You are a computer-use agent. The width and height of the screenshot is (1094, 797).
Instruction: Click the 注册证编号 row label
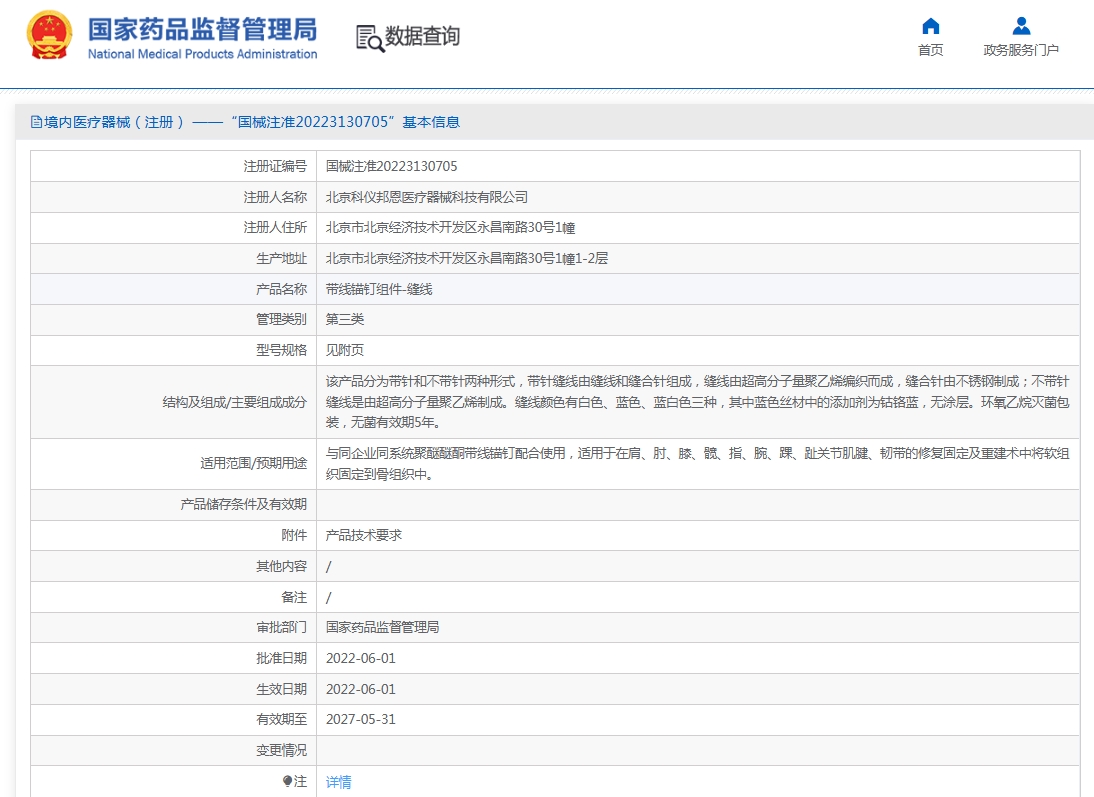(x=275, y=166)
